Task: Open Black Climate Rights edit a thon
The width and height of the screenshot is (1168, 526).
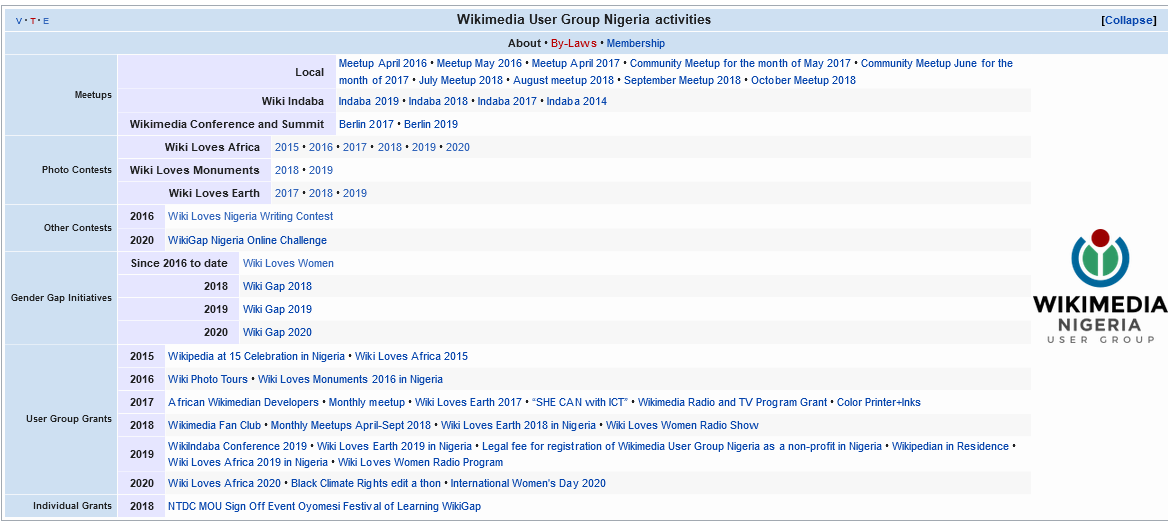Action: tap(366, 483)
